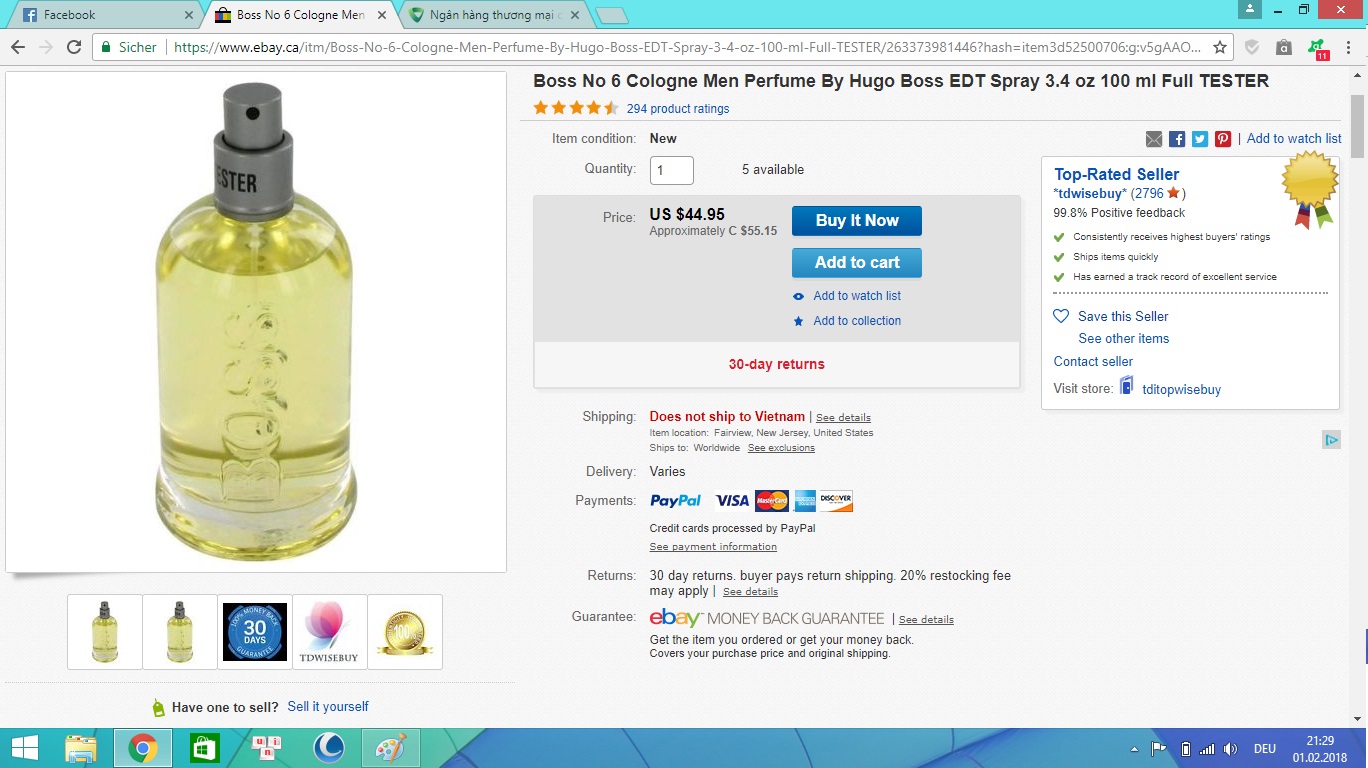This screenshot has height=768, width=1368.
Task: Toggle Save this Seller heart
Action: click(1062, 316)
